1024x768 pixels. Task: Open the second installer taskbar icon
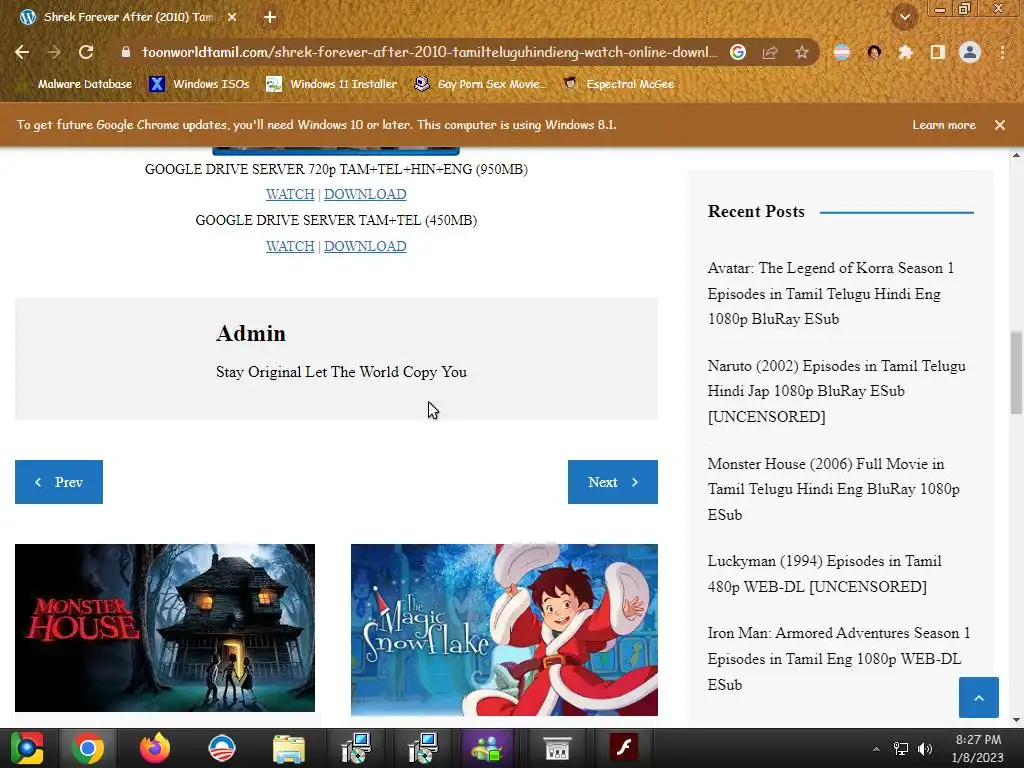423,748
